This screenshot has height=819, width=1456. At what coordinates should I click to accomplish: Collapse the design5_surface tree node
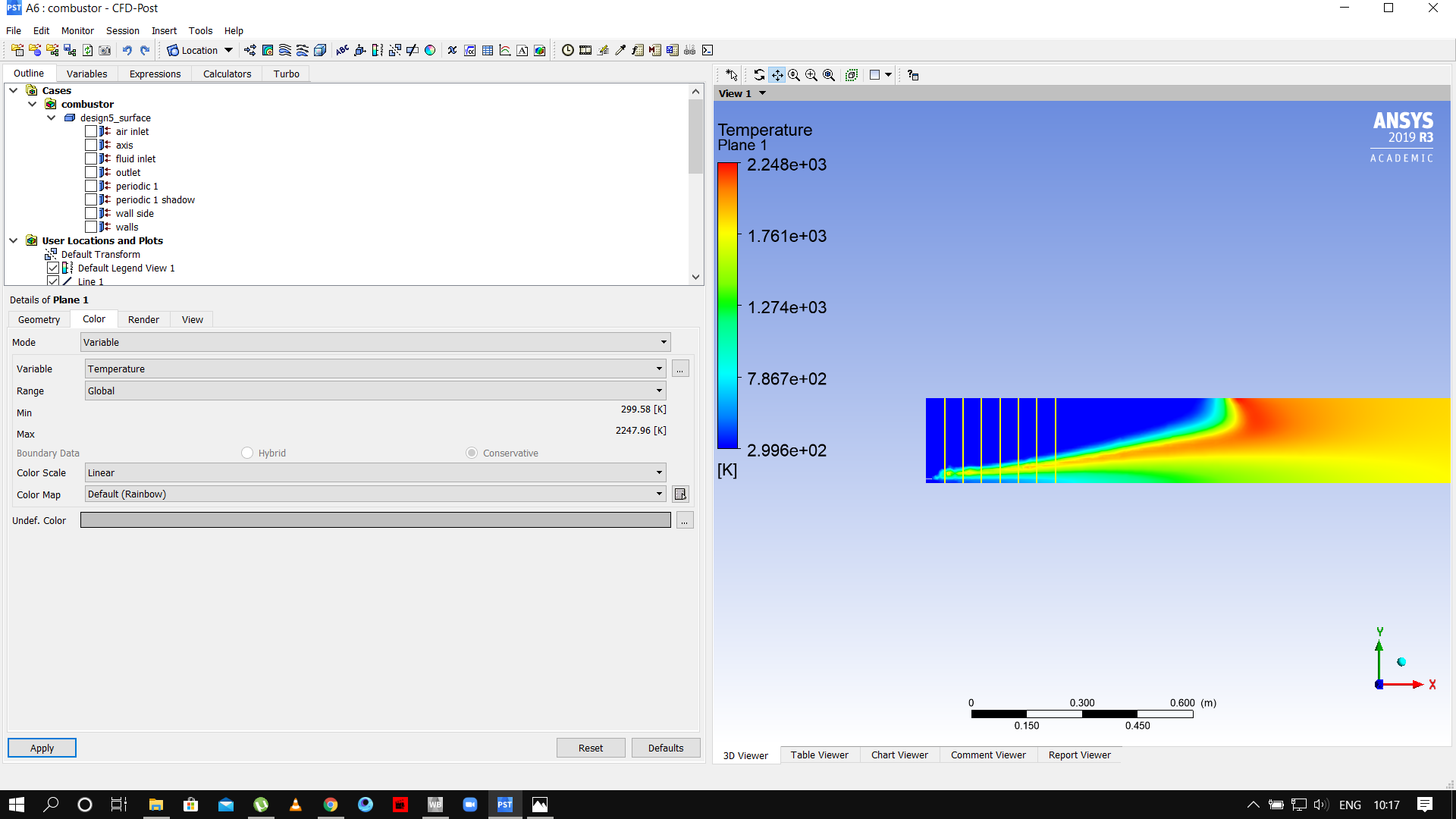[52, 118]
